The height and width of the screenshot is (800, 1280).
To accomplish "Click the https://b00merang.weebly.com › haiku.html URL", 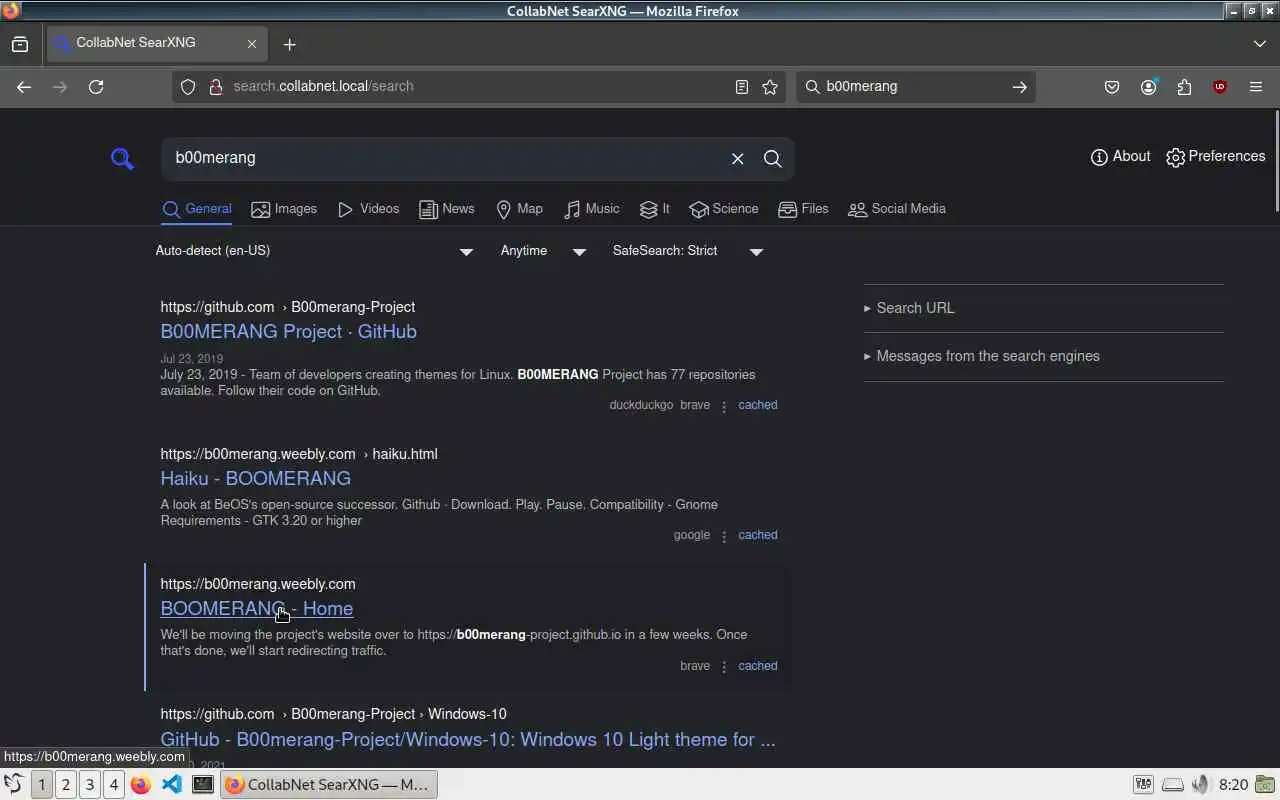I will 298,454.
